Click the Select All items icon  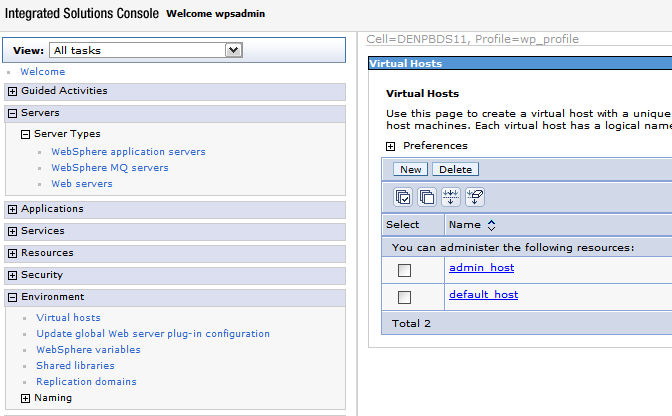pos(403,198)
